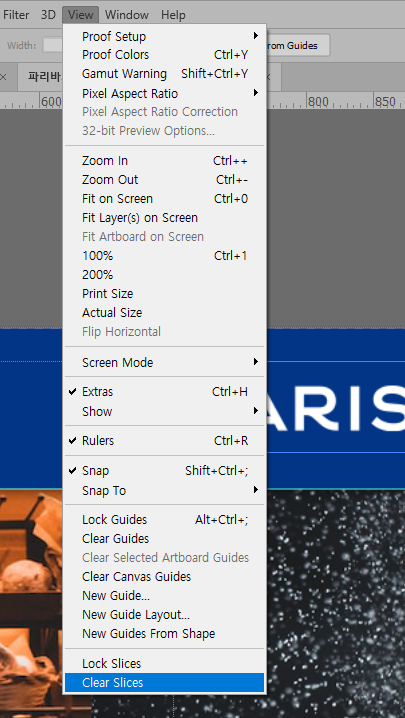The width and height of the screenshot is (405, 718).
Task: Select Fit Layer(s) on Screen
Action: 164,218
